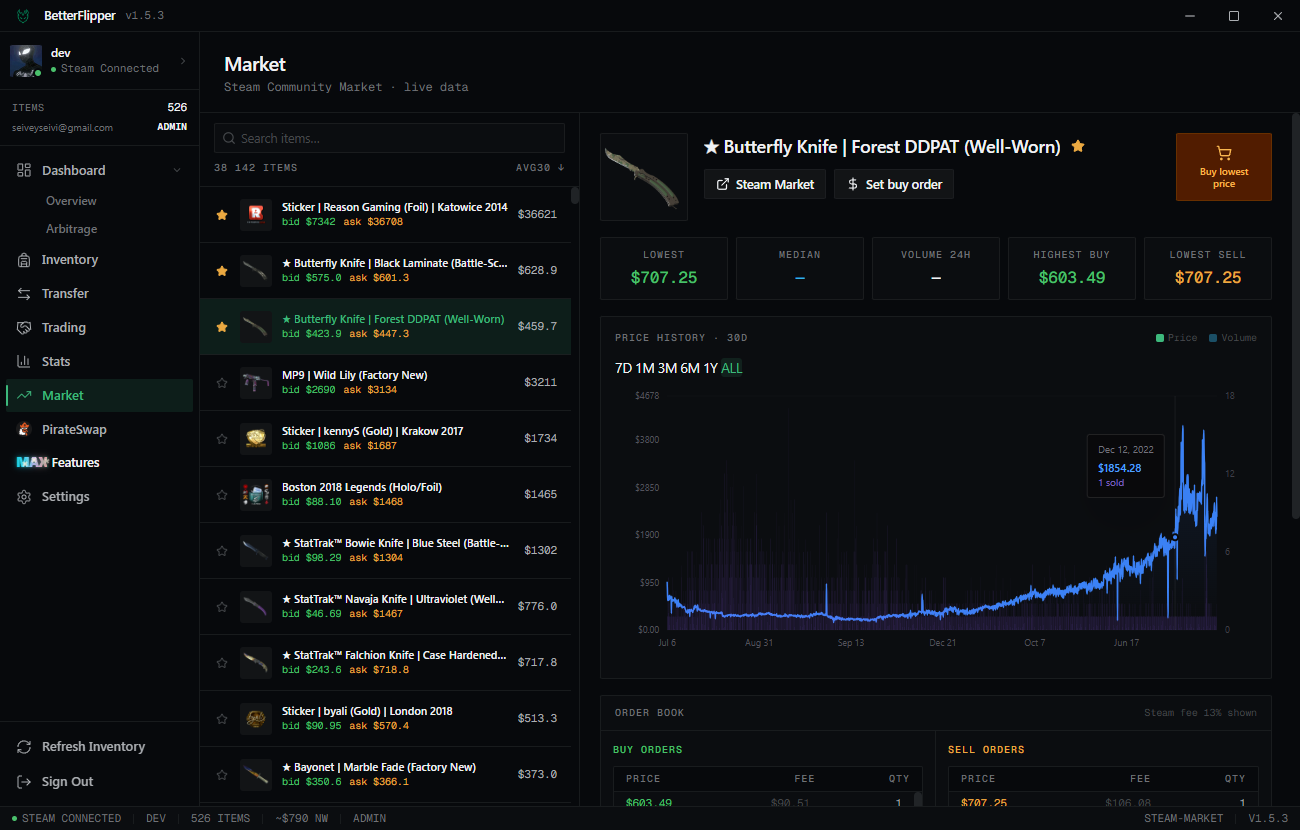The height and width of the screenshot is (830, 1300).
Task: Select StatTrak Navaja Knife Ultraviolet row
Action: [x=386, y=607]
